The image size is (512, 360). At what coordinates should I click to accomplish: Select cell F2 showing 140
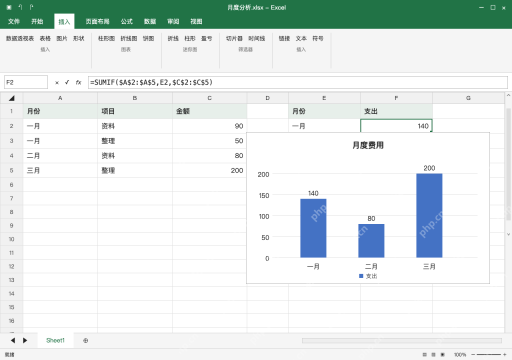tap(396, 126)
